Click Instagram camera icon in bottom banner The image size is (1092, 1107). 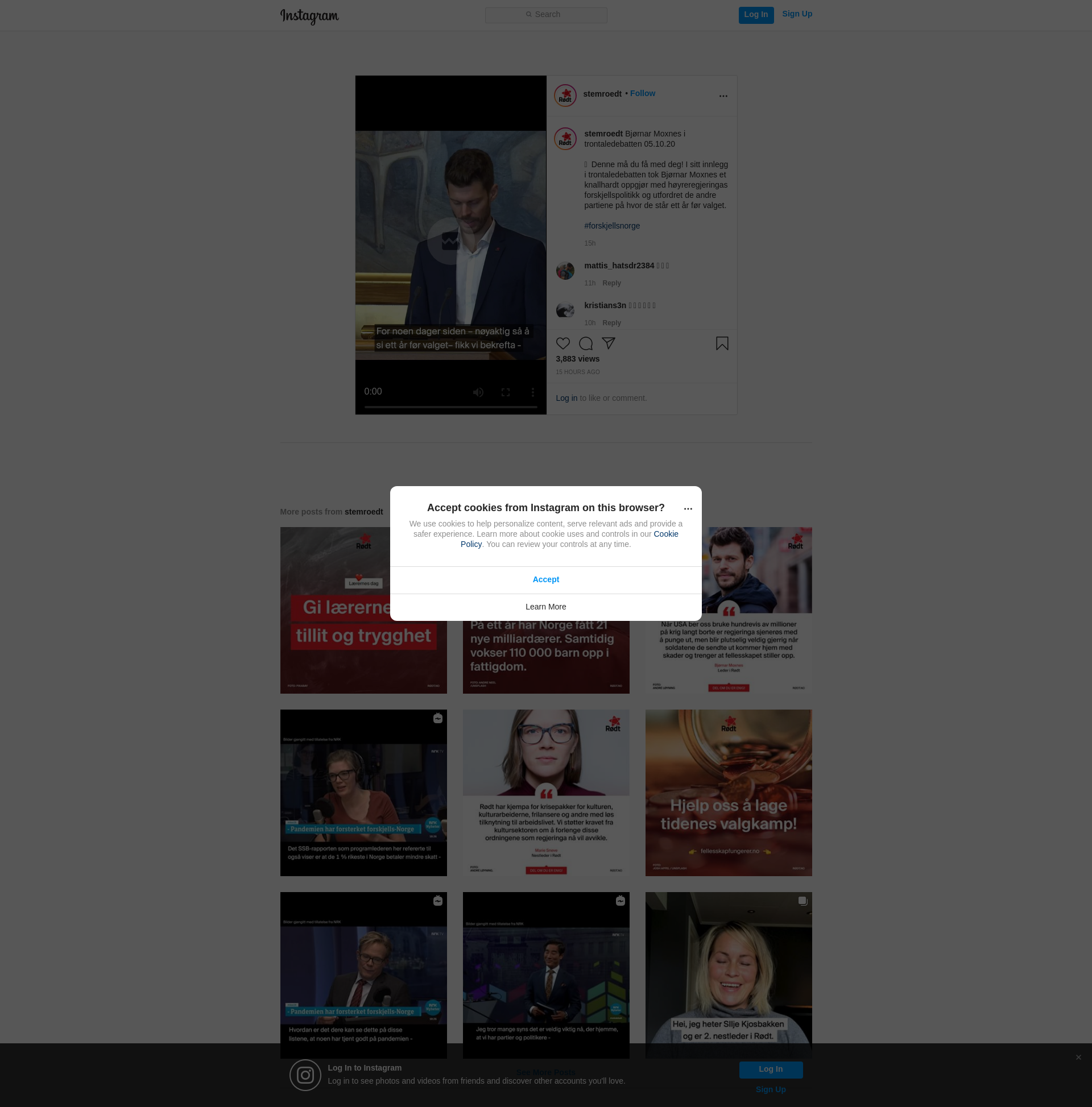point(305,1075)
